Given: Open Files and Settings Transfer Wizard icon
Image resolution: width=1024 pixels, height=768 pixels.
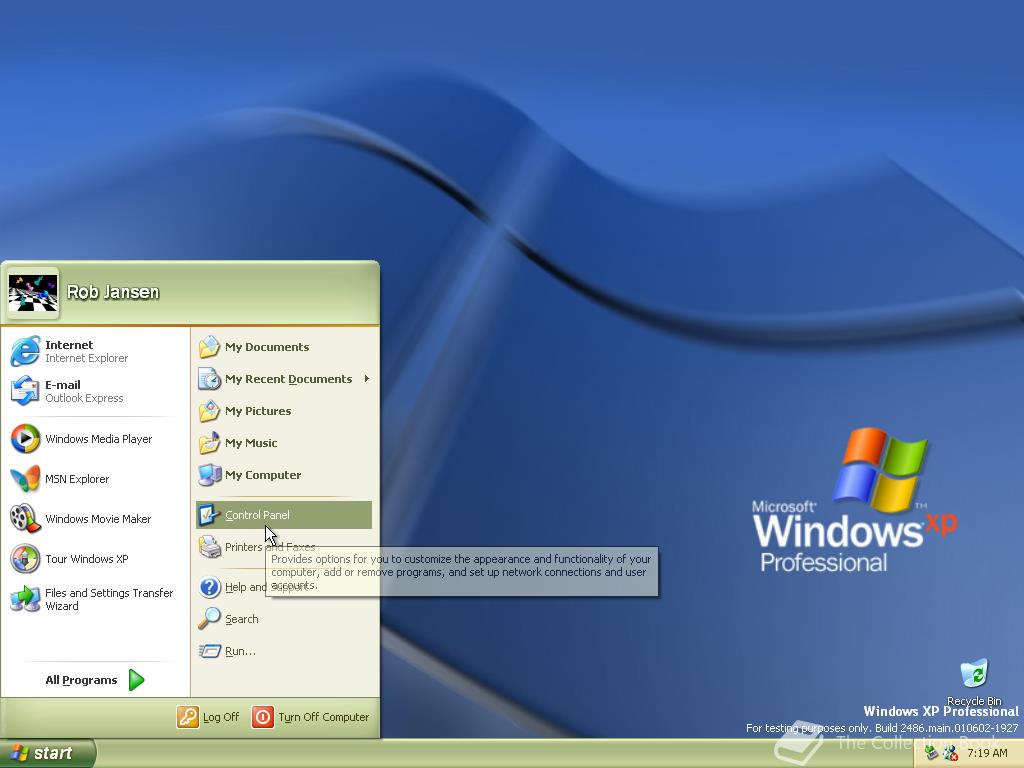Looking at the screenshot, I should 25,599.
